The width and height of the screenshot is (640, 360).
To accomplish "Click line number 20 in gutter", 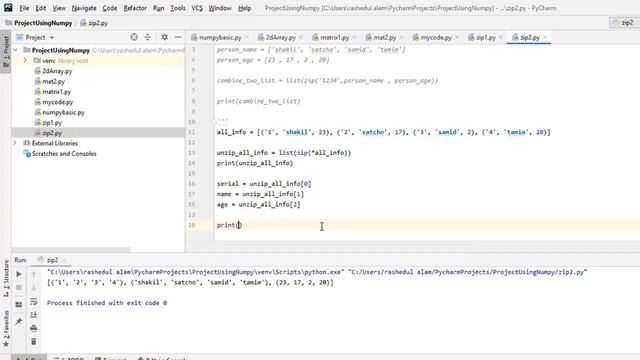I will [x=192, y=225].
